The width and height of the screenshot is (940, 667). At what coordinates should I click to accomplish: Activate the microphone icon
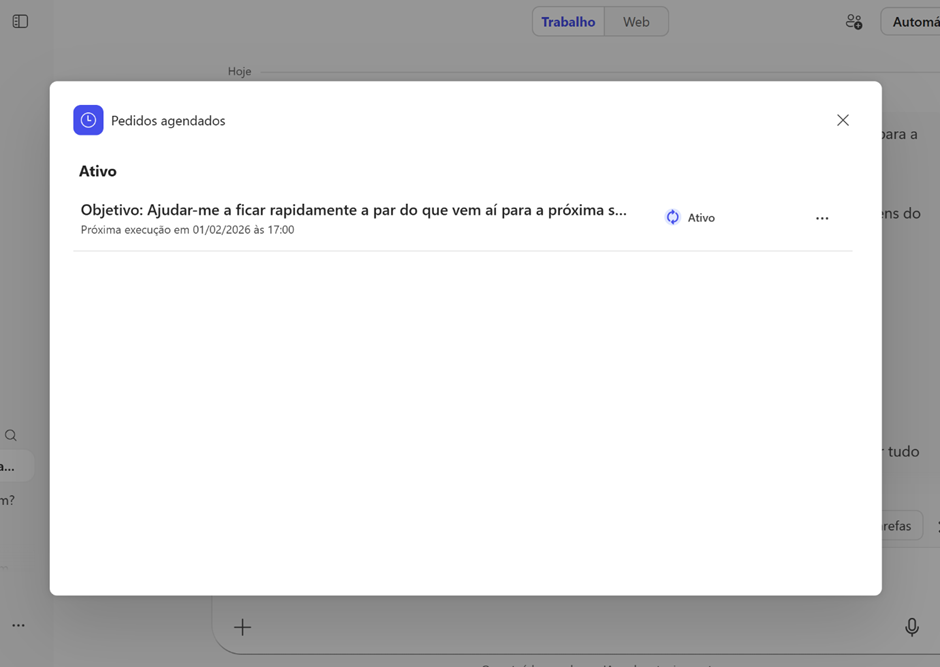[x=912, y=627]
